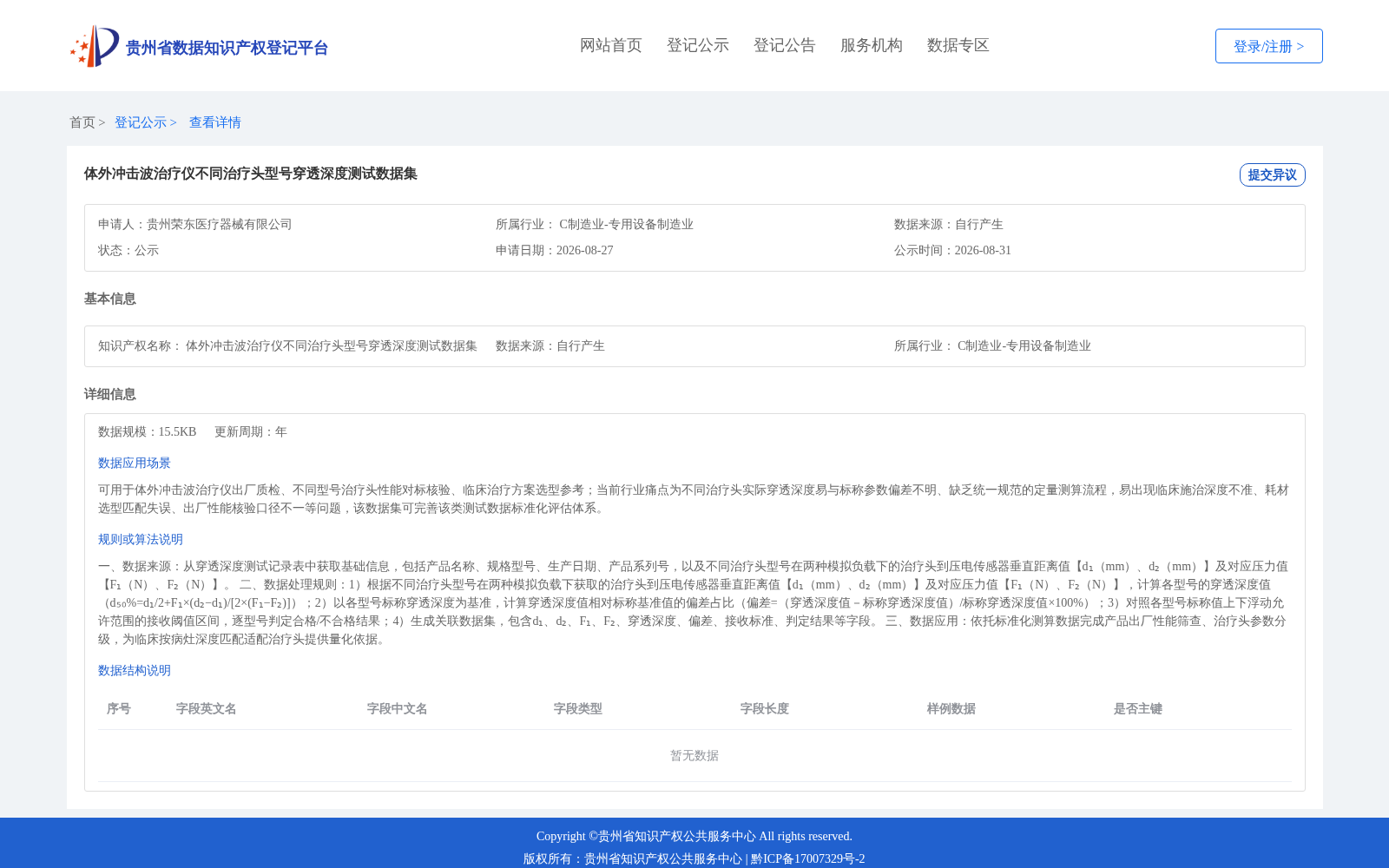Click the 黔ICP备17007329号-2 footer text
Screen dimensions: 1389x868
[x=808, y=858]
